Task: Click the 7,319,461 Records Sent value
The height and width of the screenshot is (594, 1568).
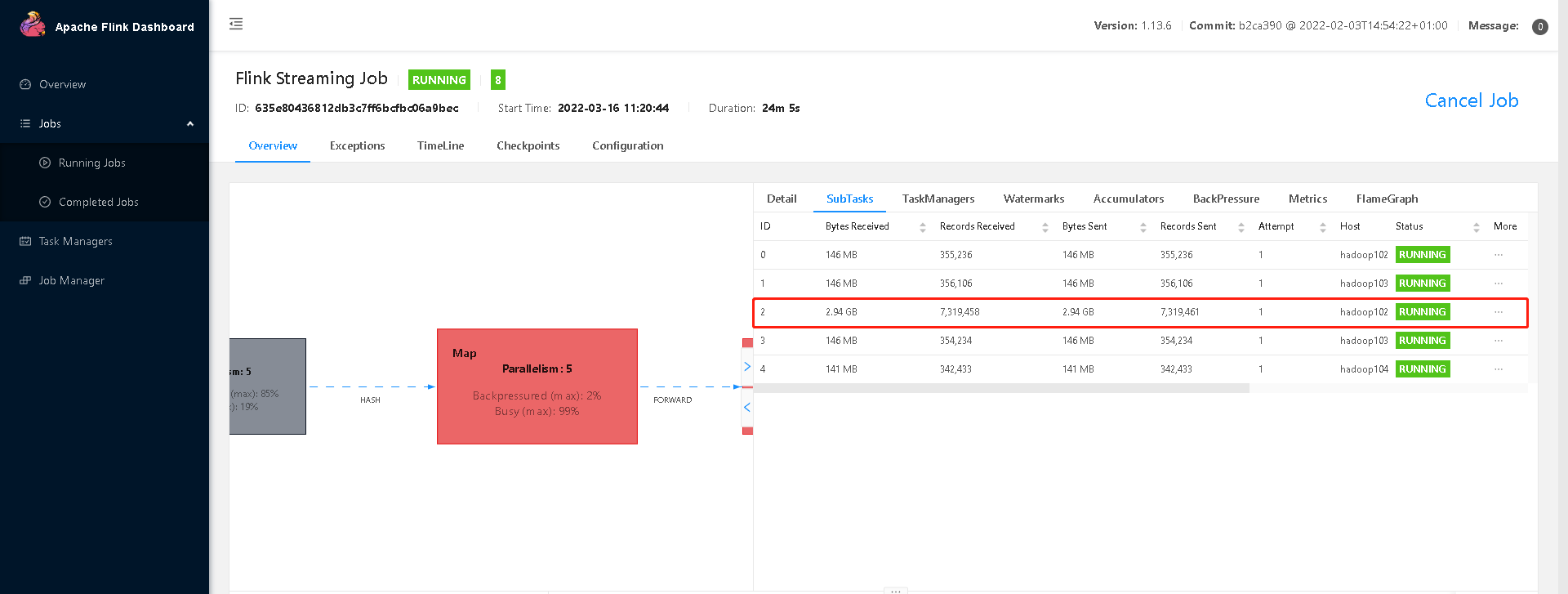Action: coord(1180,312)
